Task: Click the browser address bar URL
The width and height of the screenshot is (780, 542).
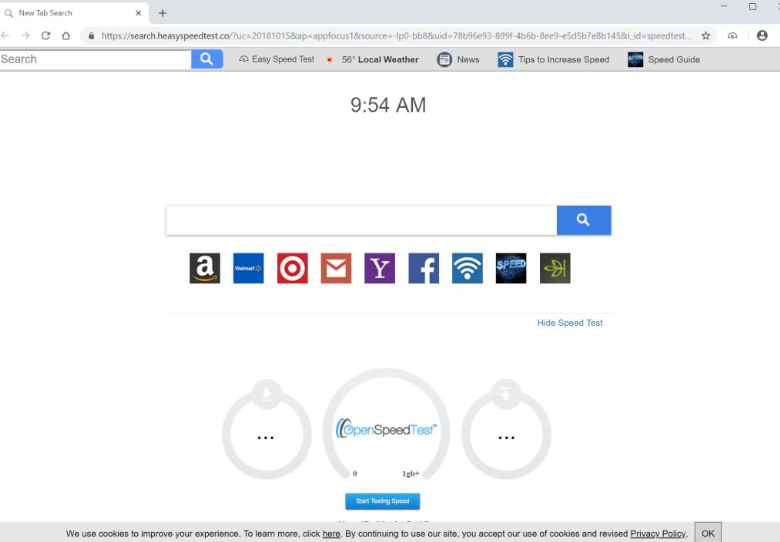Action: pyautogui.click(x=395, y=35)
